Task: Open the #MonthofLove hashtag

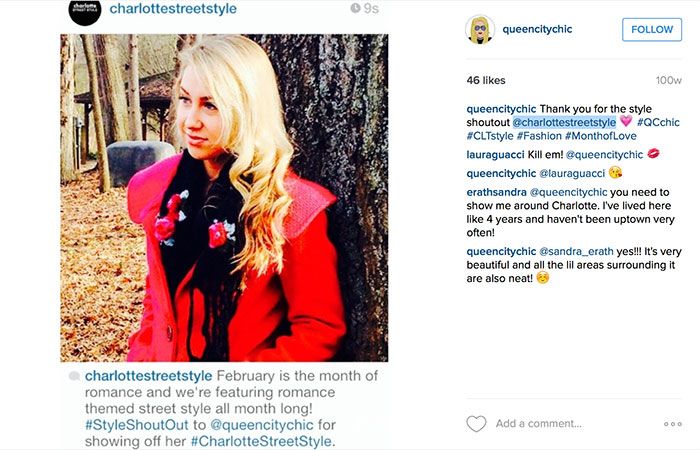Action: (600, 136)
